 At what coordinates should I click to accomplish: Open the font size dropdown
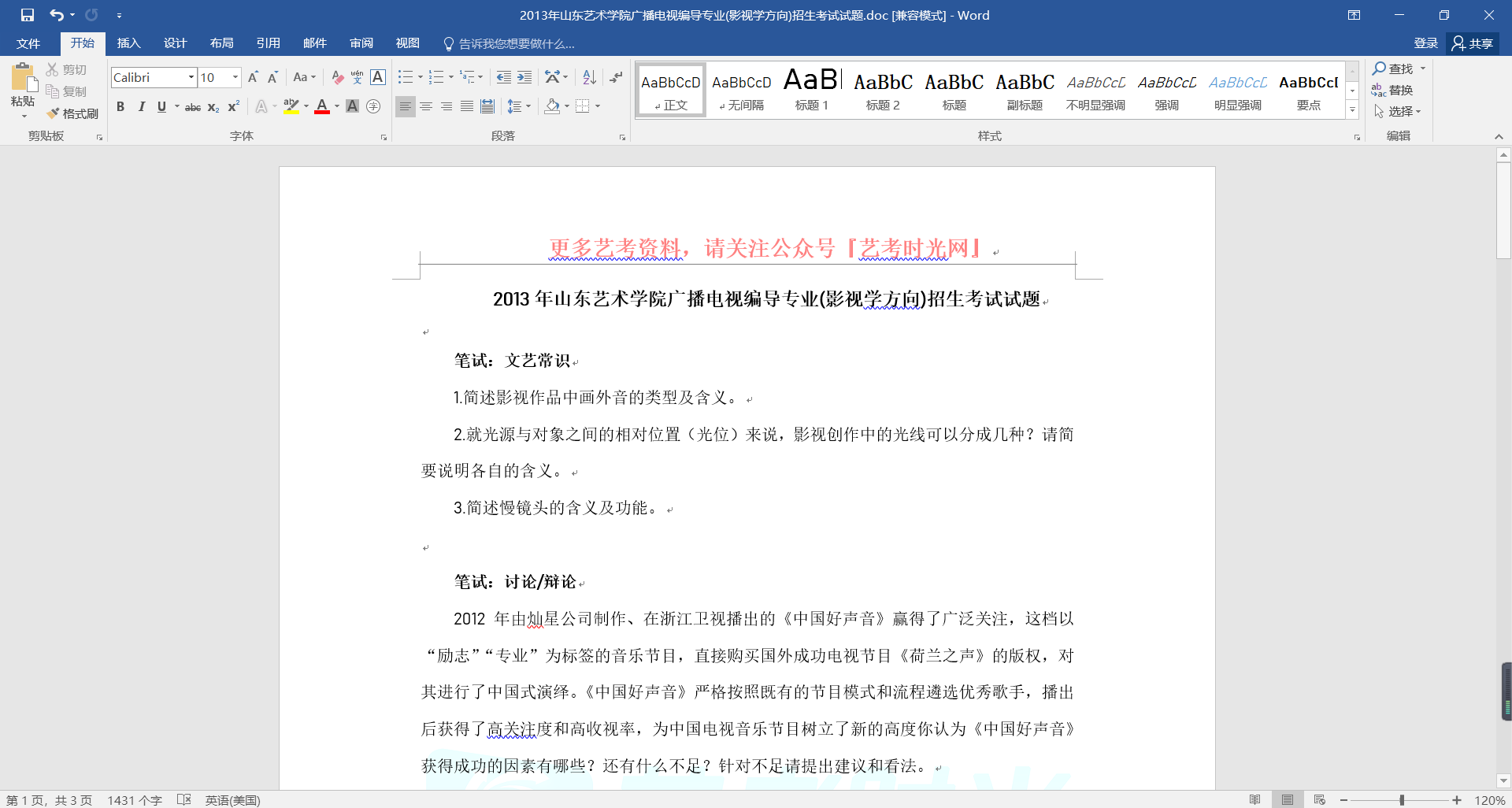235,77
